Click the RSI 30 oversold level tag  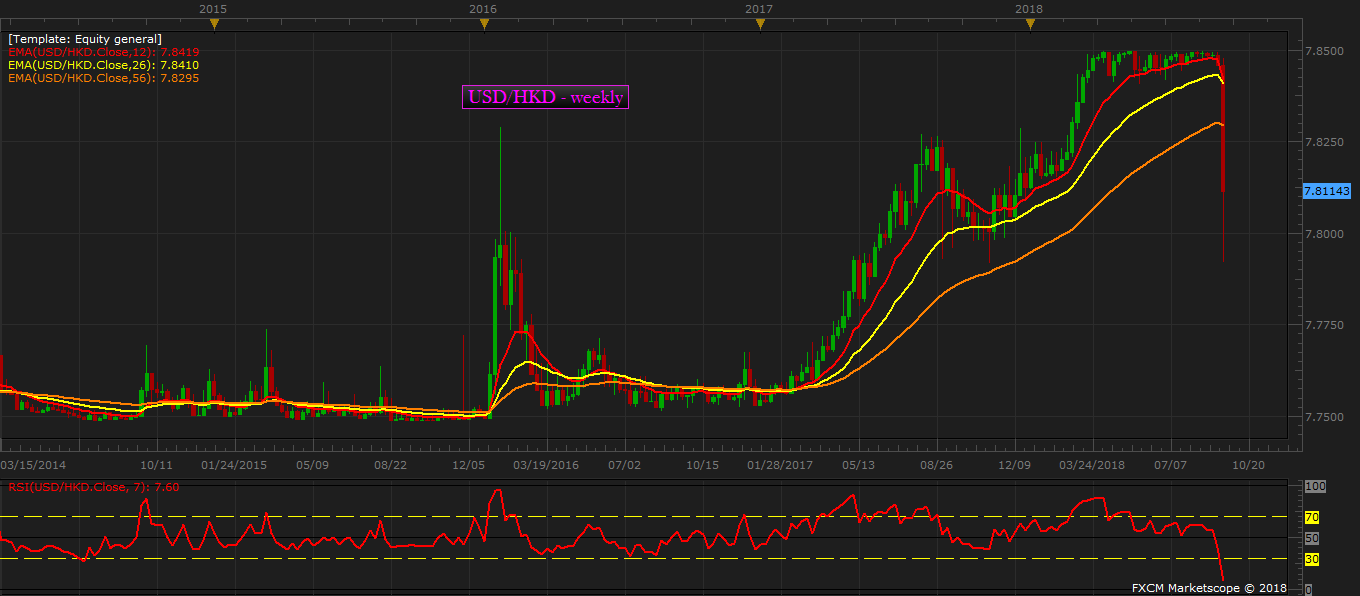point(1312,559)
